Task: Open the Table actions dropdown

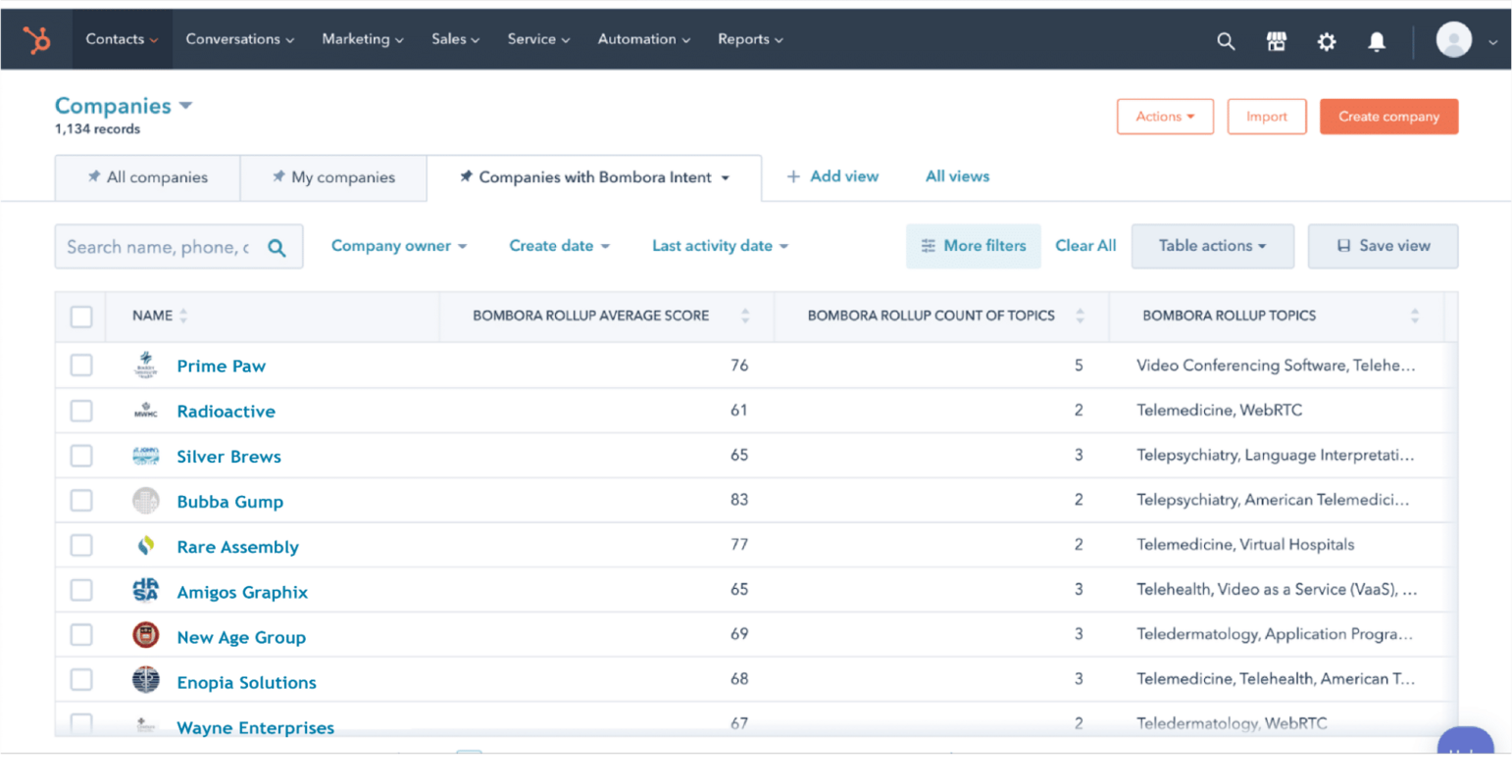Action: click(x=1212, y=246)
